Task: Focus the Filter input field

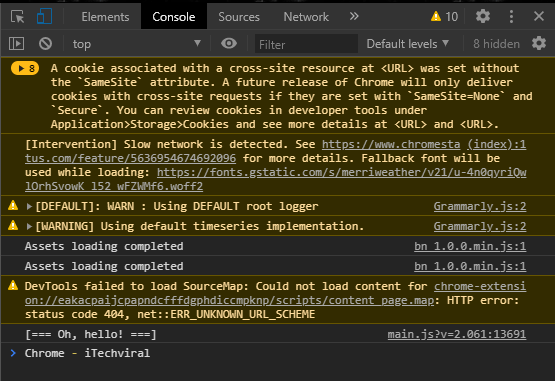Action: click(306, 44)
